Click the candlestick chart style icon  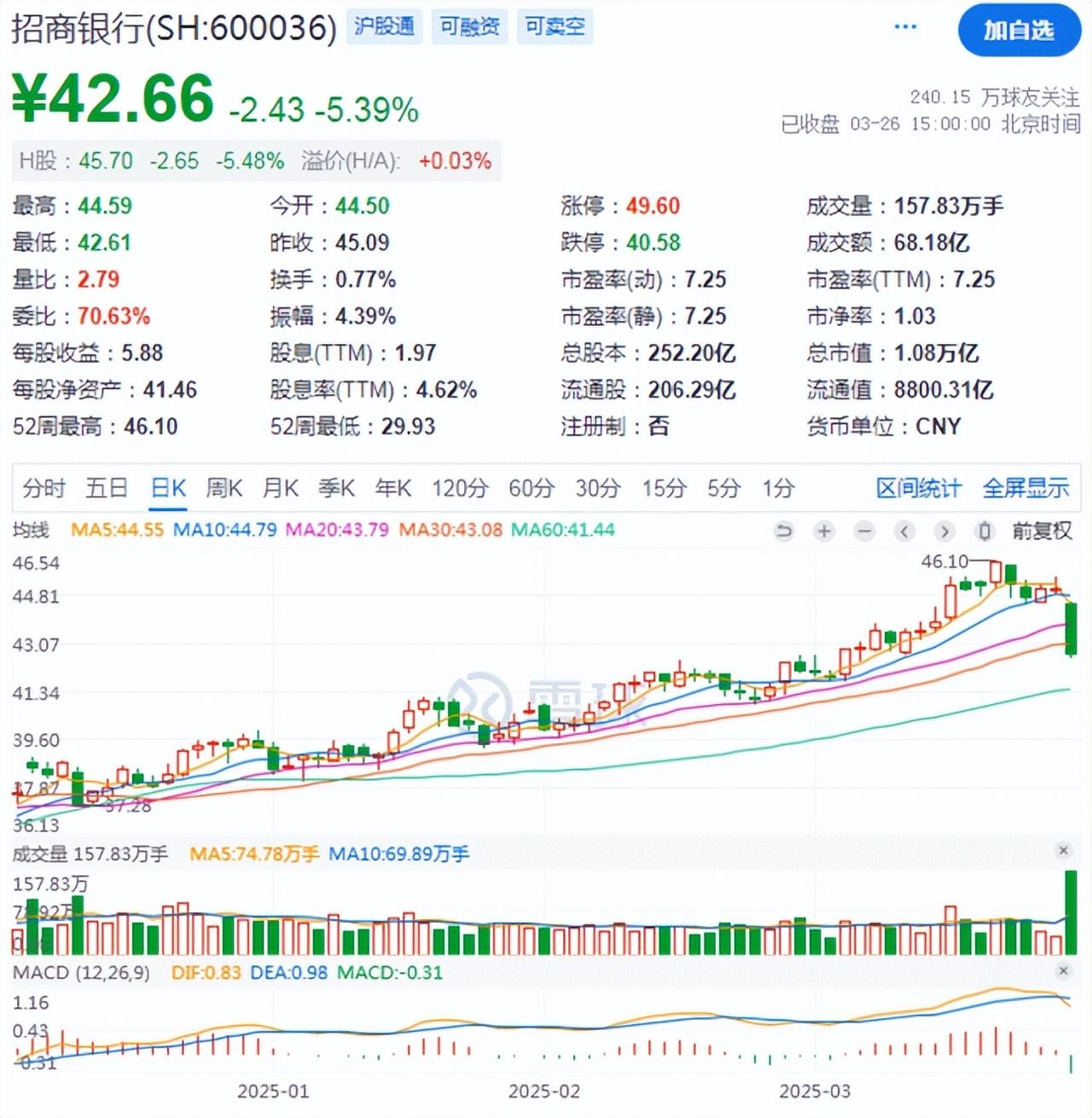click(985, 532)
